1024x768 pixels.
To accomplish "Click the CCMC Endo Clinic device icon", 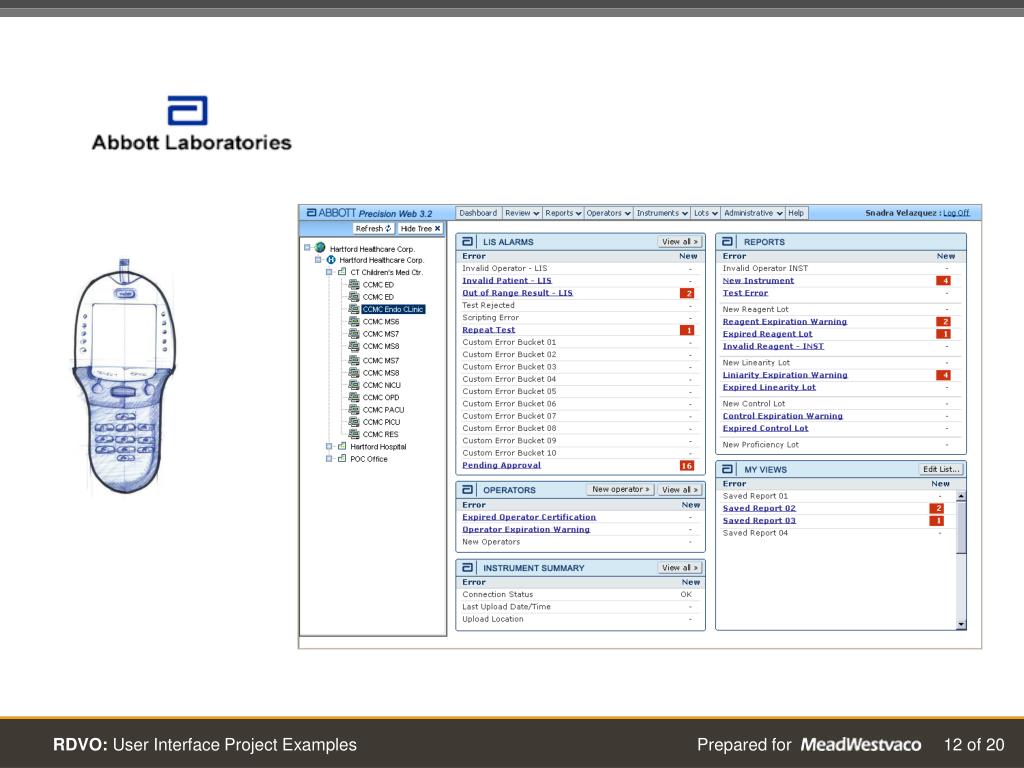I will [x=354, y=309].
